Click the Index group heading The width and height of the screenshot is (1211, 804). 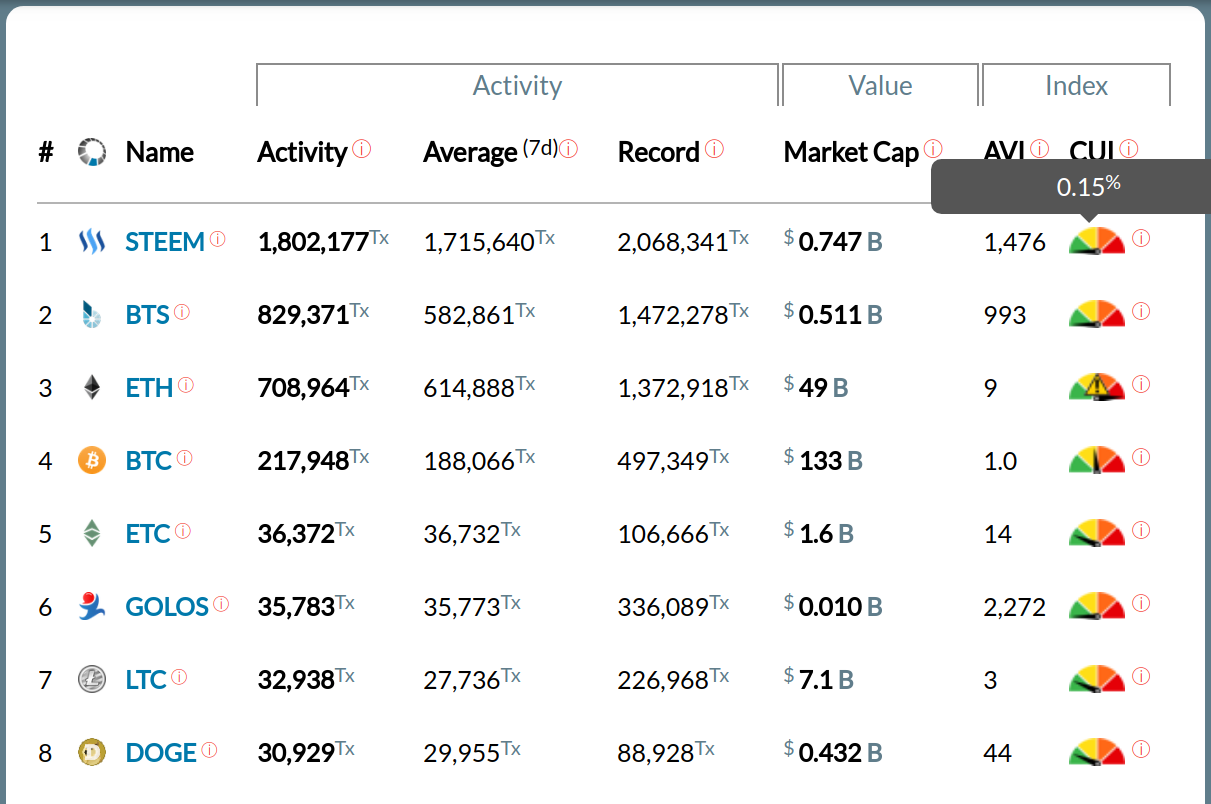tap(1076, 85)
